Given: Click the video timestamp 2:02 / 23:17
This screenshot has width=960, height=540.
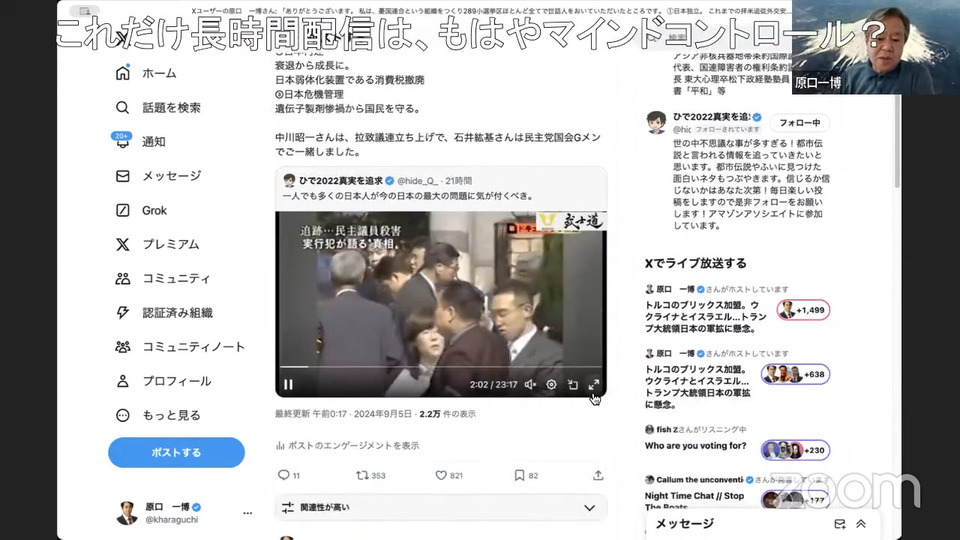Looking at the screenshot, I should (x=493, y=384).
